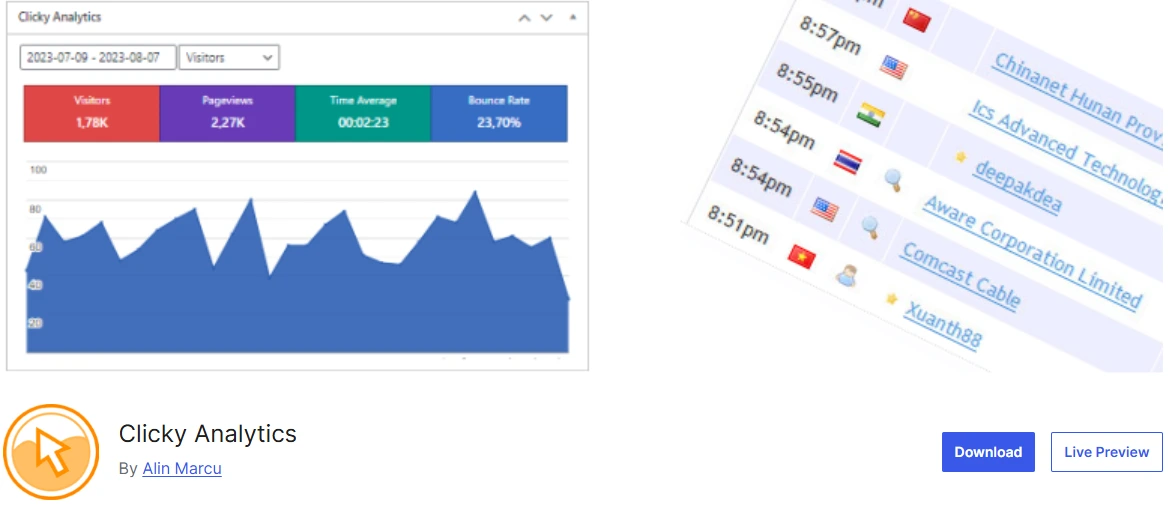The image size is (1168, 506).
Task: Click the US flag in 8:57pm row
Action: (x=893, y=68)
